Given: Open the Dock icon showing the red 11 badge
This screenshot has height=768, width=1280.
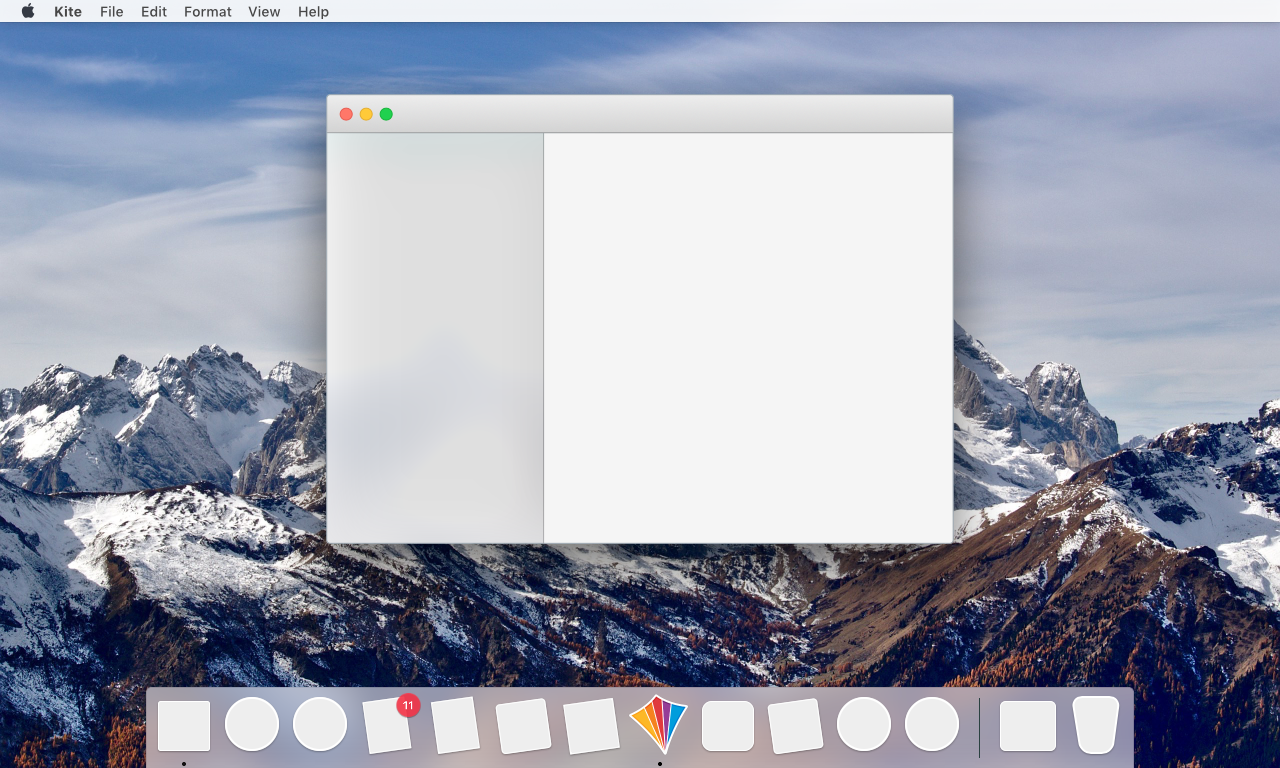Looking at the screenshot, I should (x=388, y=725).
